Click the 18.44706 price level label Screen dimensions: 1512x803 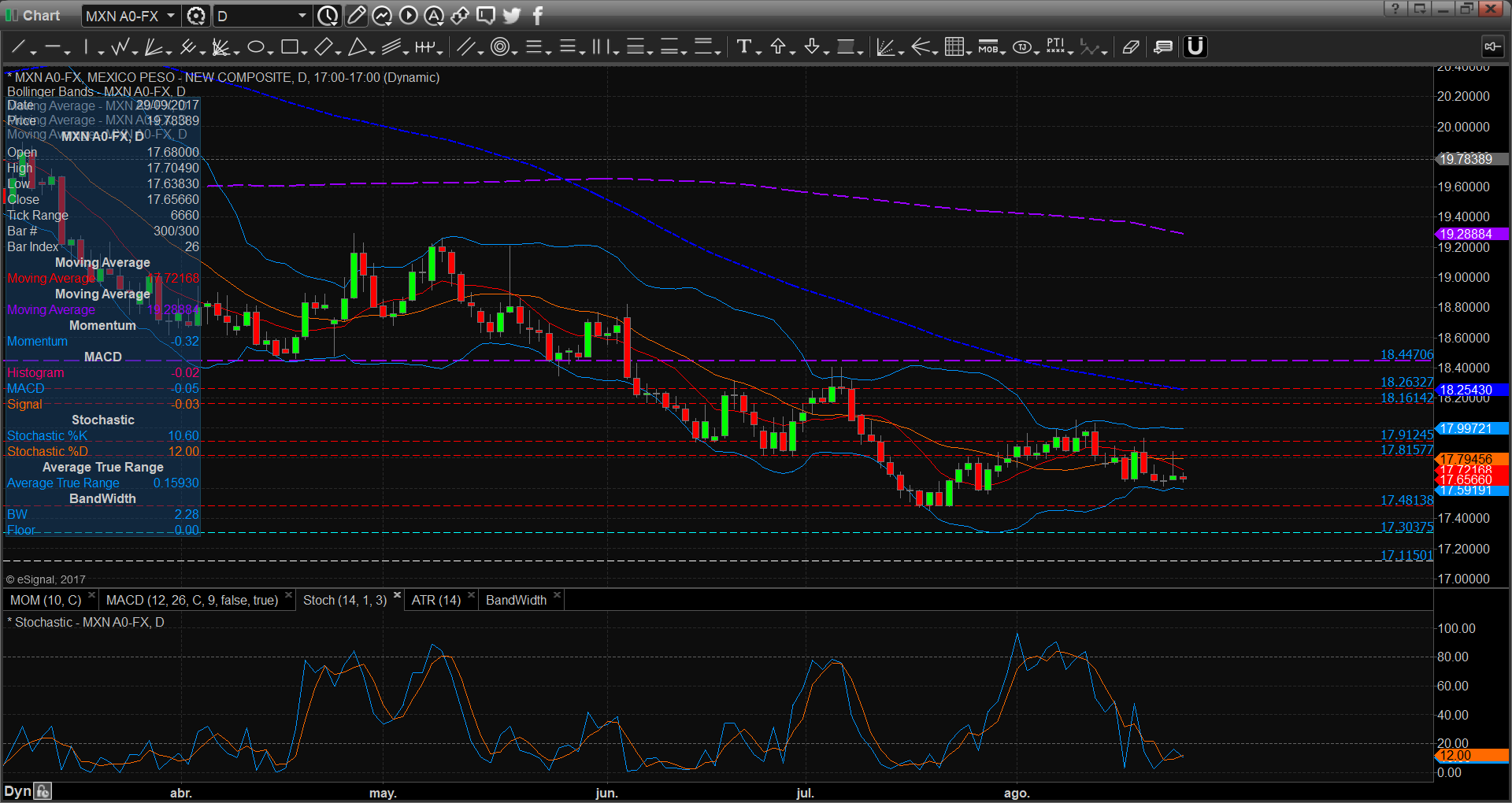pyautogui.click(x=1406, y=355)
